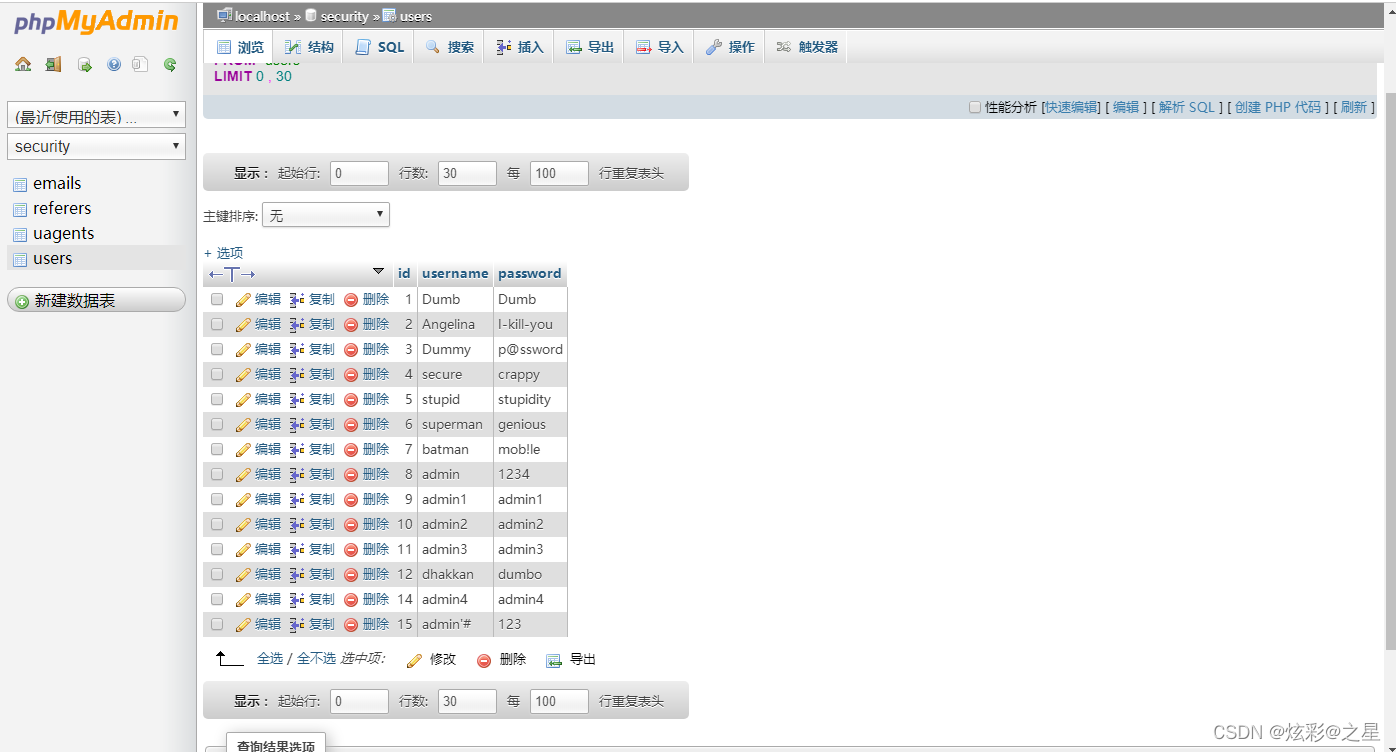The image size is (1396, 752).
Task: Click the top 行数 row count field
Action: (467, 173)
